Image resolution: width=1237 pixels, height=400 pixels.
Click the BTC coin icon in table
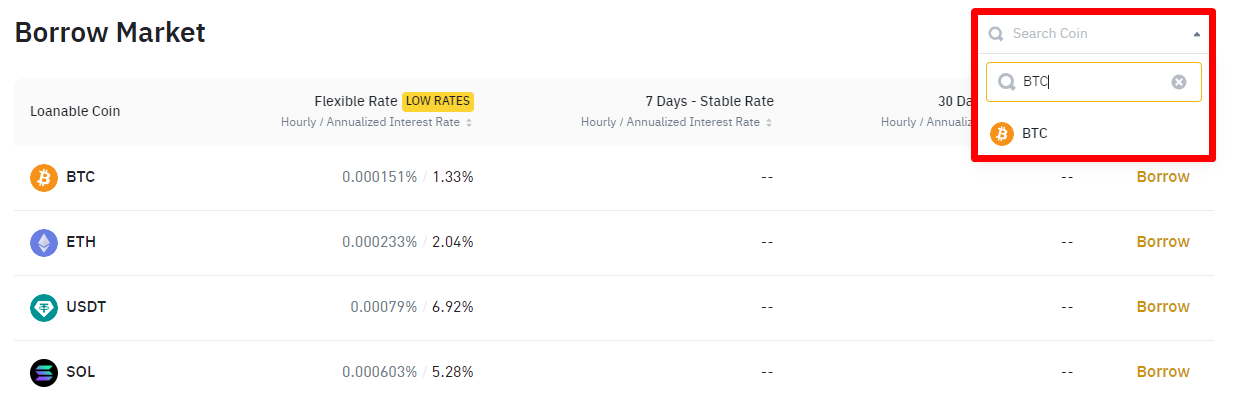point(44,178)
